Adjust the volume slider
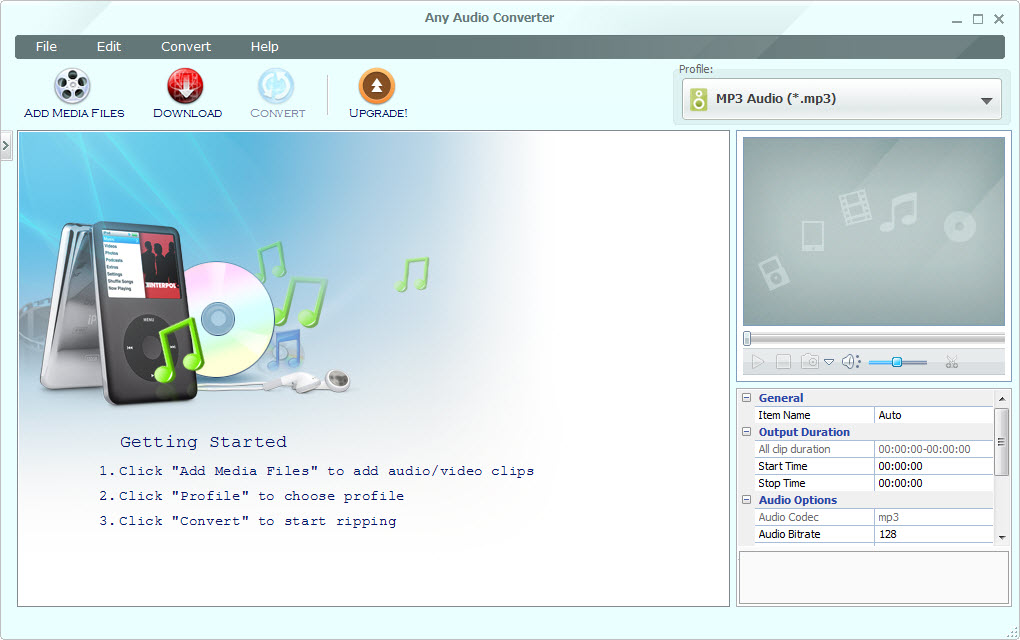The image size is (1020, 640). coord(897,362)
